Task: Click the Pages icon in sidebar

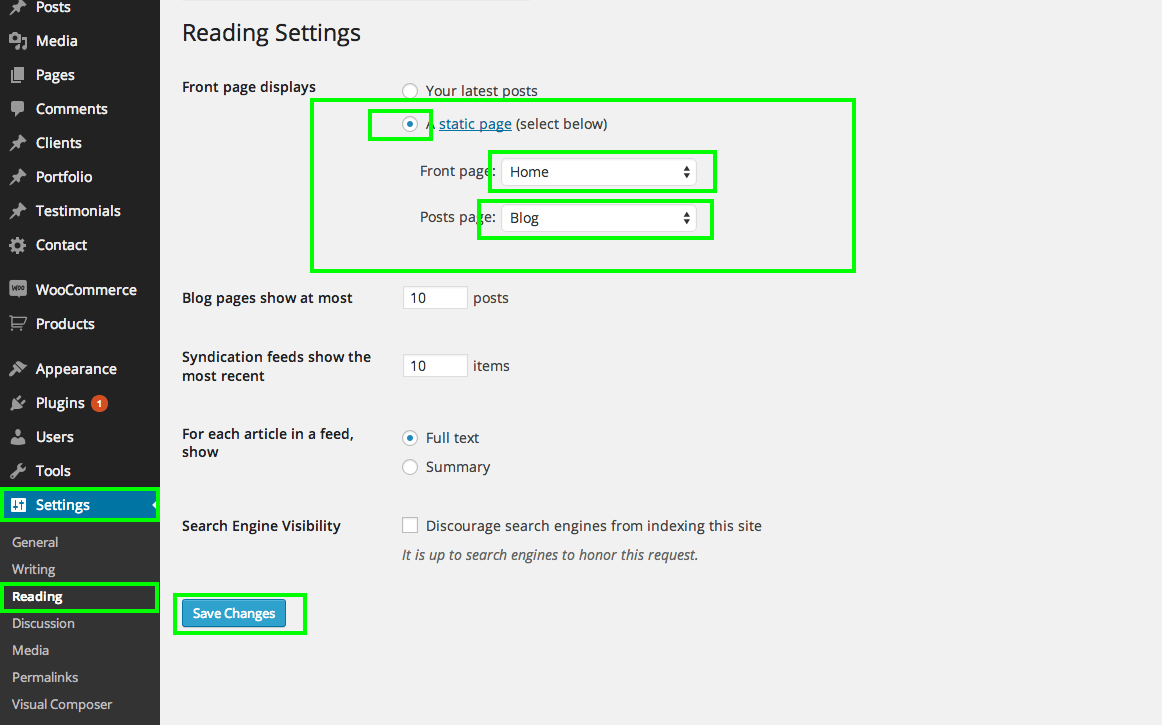Action: tap(18, 75)
